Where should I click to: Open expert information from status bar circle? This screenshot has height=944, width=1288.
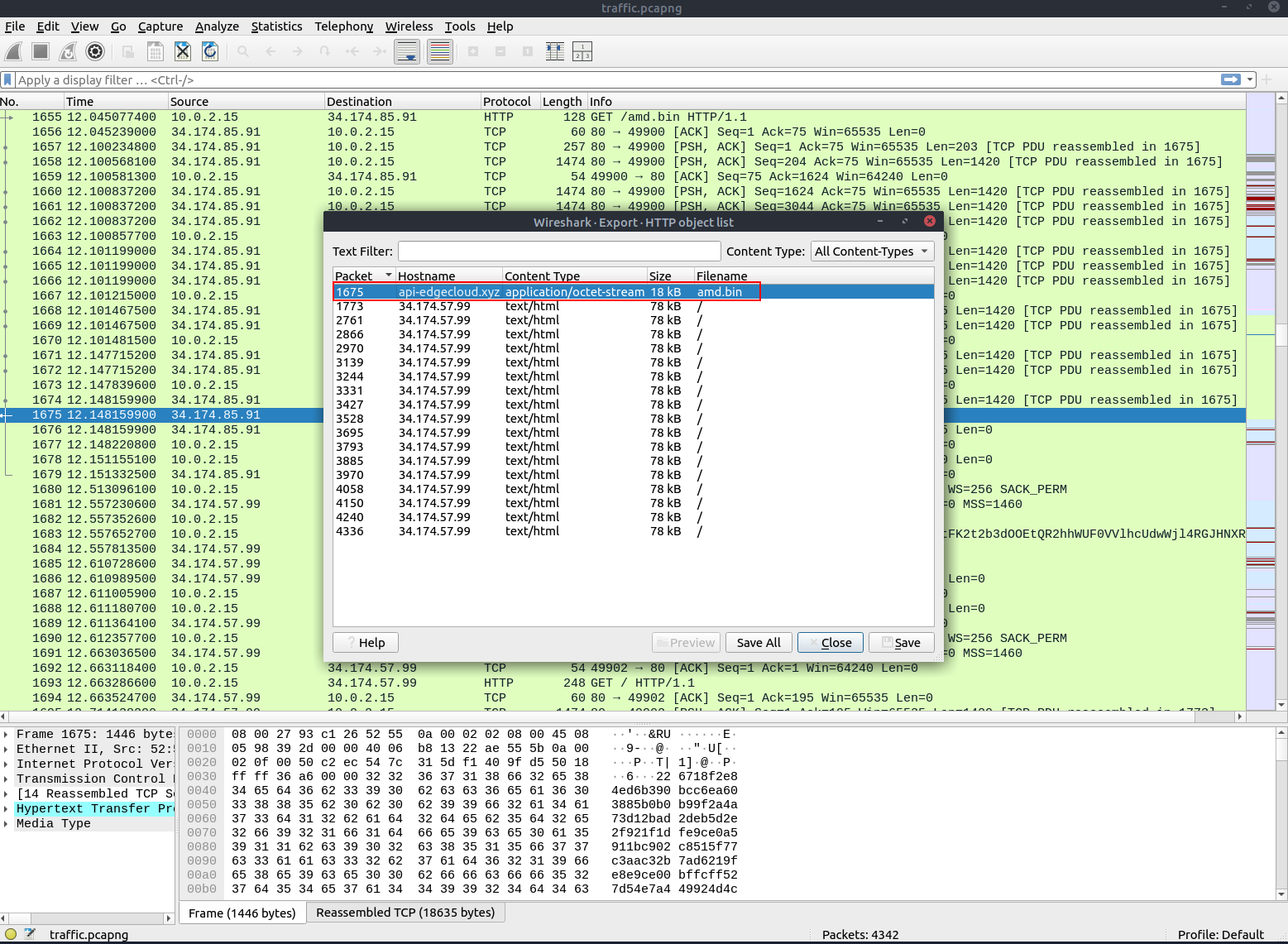[x=11, y=934]
